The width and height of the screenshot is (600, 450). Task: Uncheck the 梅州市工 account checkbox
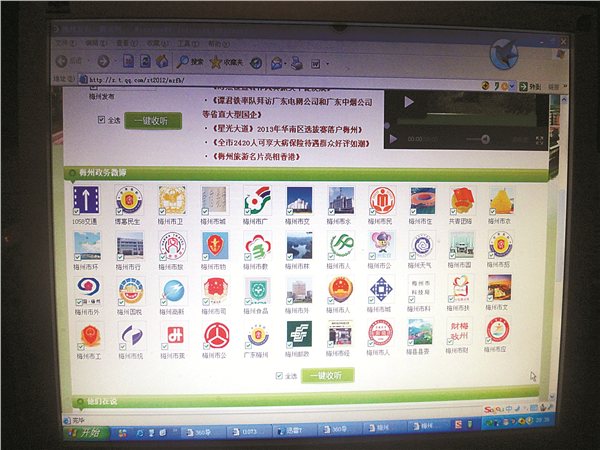[x=81, y=347]
